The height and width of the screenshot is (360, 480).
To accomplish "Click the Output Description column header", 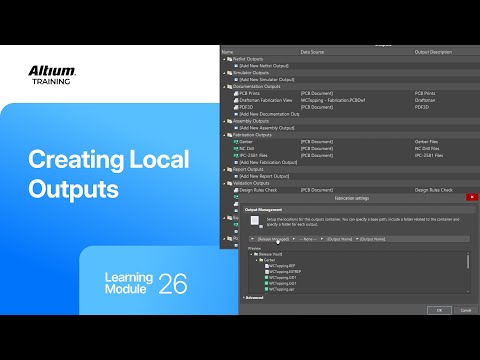I will point(433,52).
